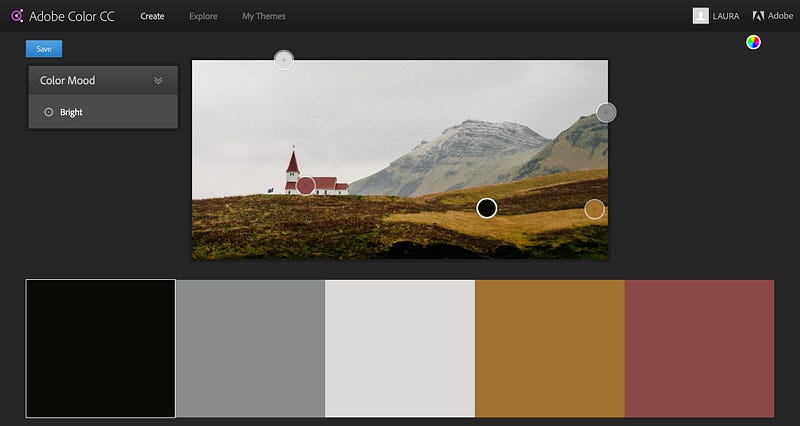Select the gray picker at image's right edge
800x426 pixels.
click(x=606, y=112)
